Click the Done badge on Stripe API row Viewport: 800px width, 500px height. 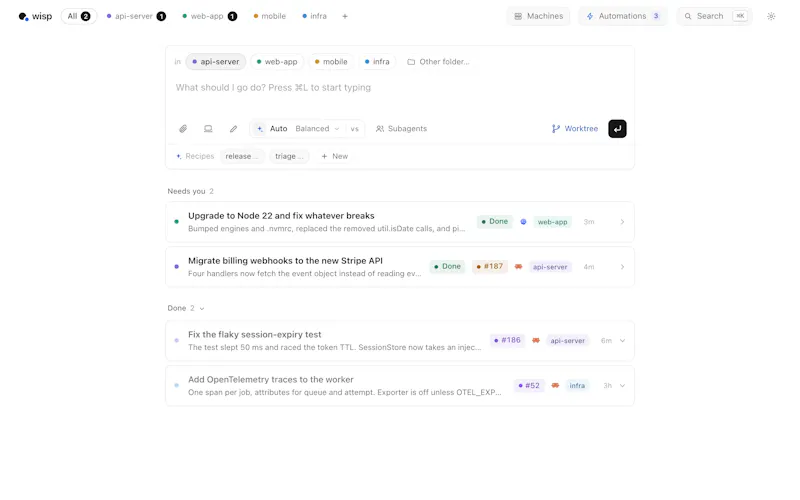point(447,266)
